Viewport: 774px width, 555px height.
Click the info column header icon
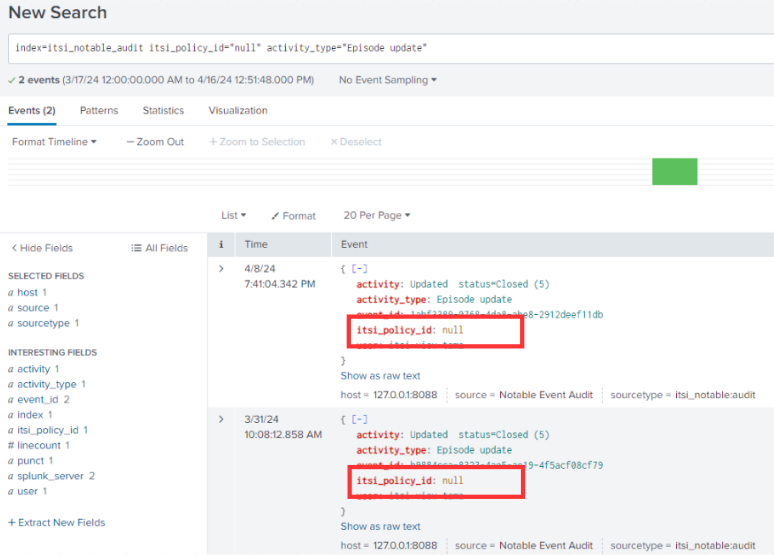[221, 244]
